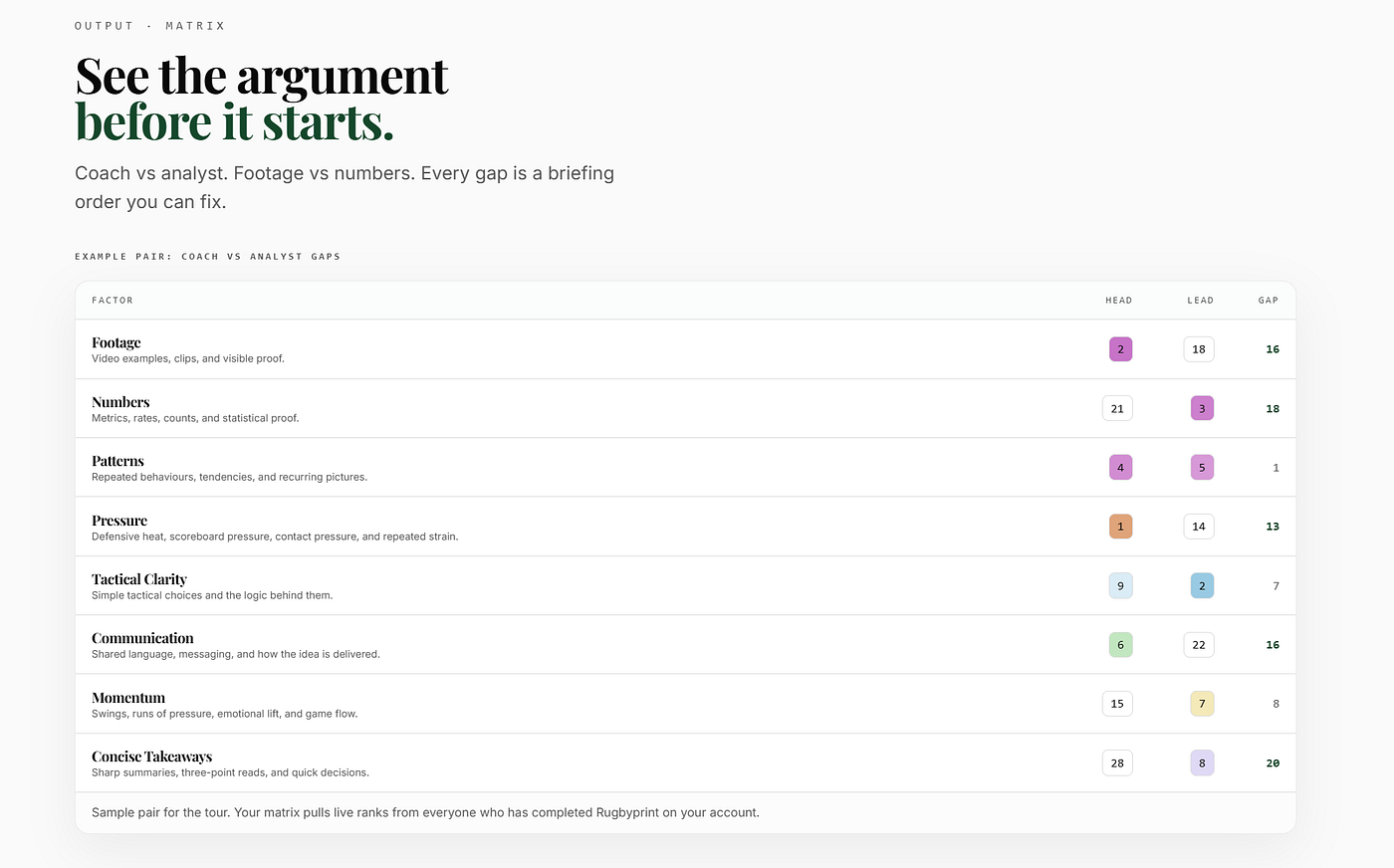Click the Pressure description about defensive heat
This screenshot has height=868, width=1394.
(275, 537)
